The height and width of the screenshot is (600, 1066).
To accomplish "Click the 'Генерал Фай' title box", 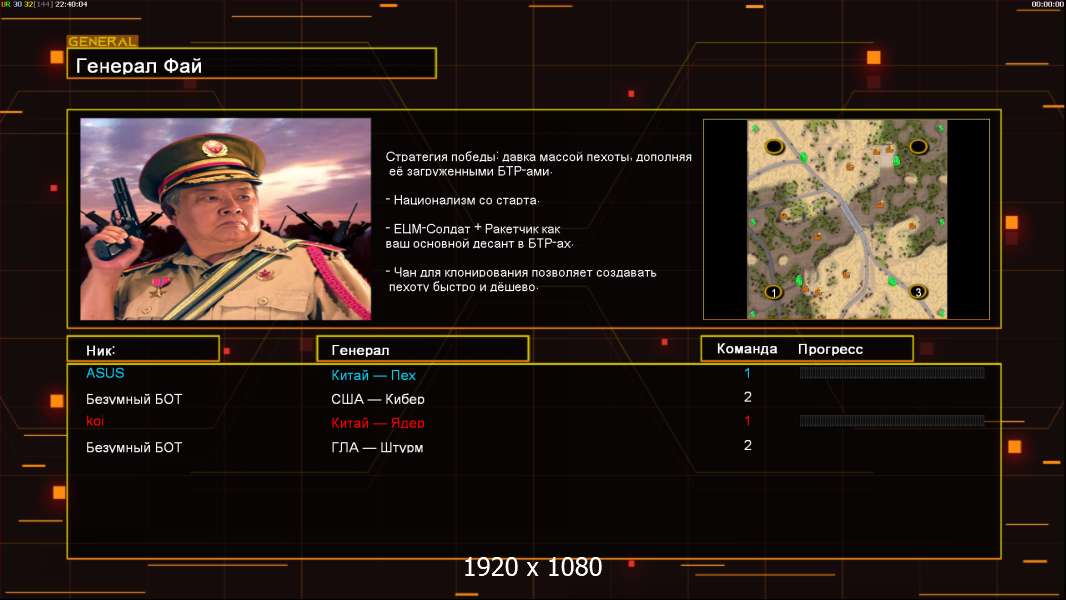I will pyautogui.click(x=252, y=63).
